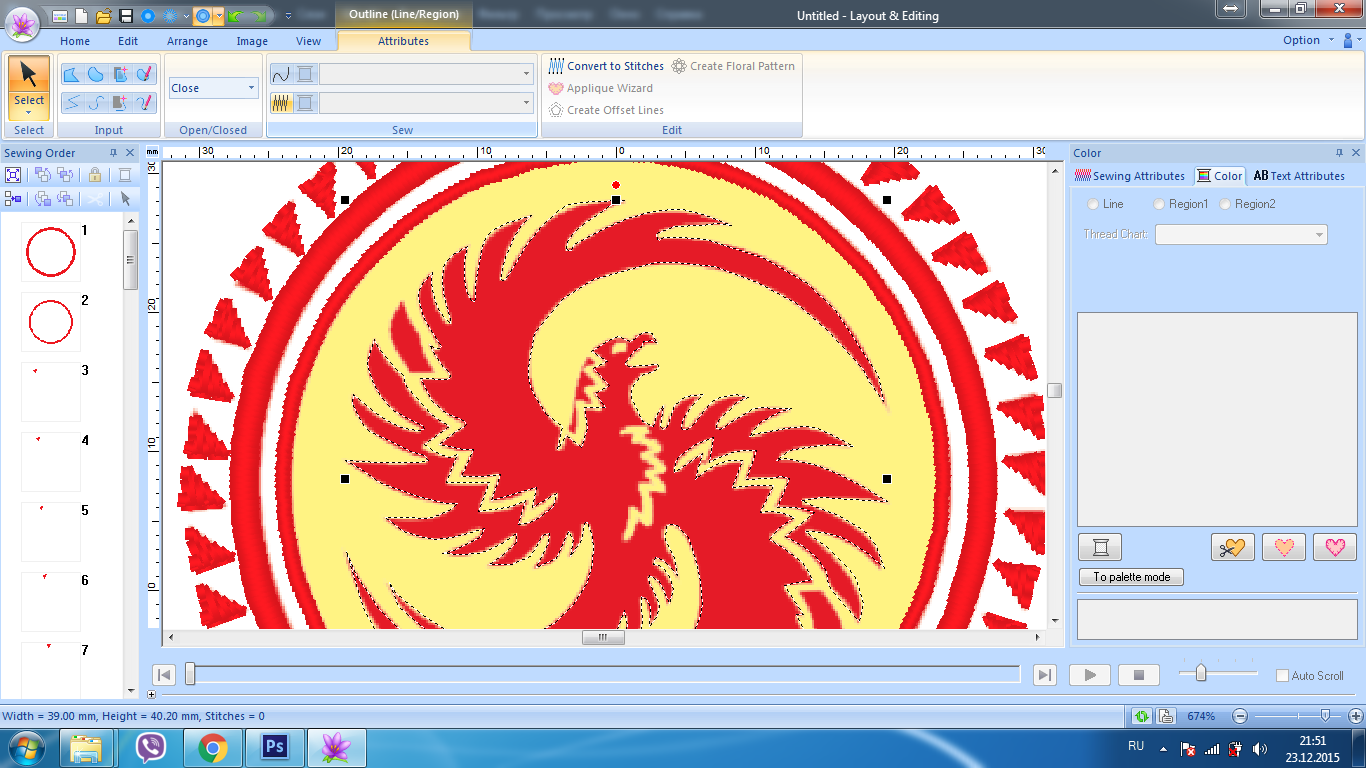
Task: Open the Close path type dropdown
Action: pyautogui.click(x=213, y=88)
